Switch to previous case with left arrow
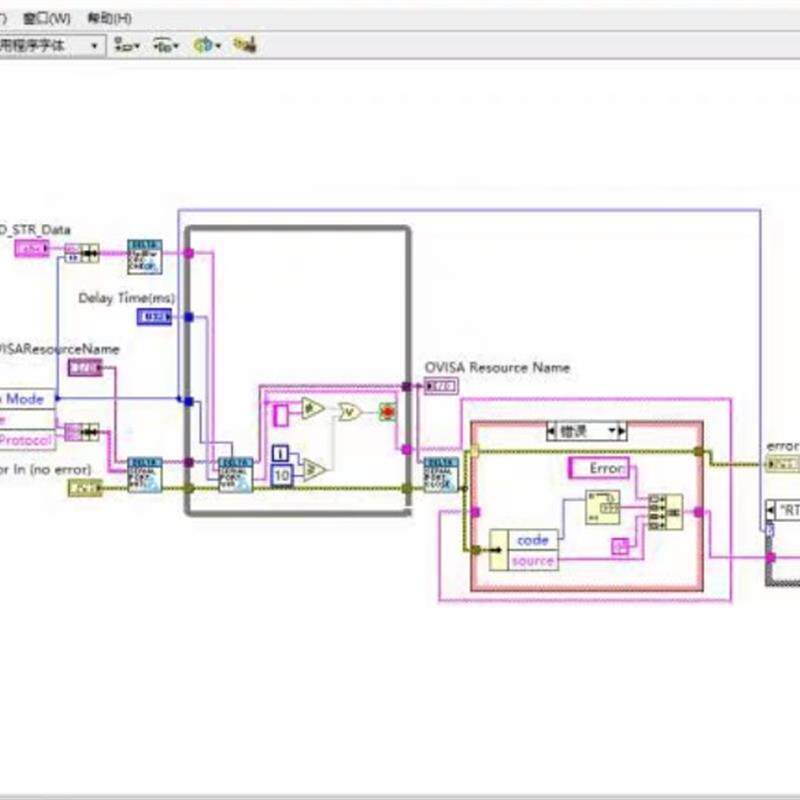The image size is (800, 800). pos(552,432)
